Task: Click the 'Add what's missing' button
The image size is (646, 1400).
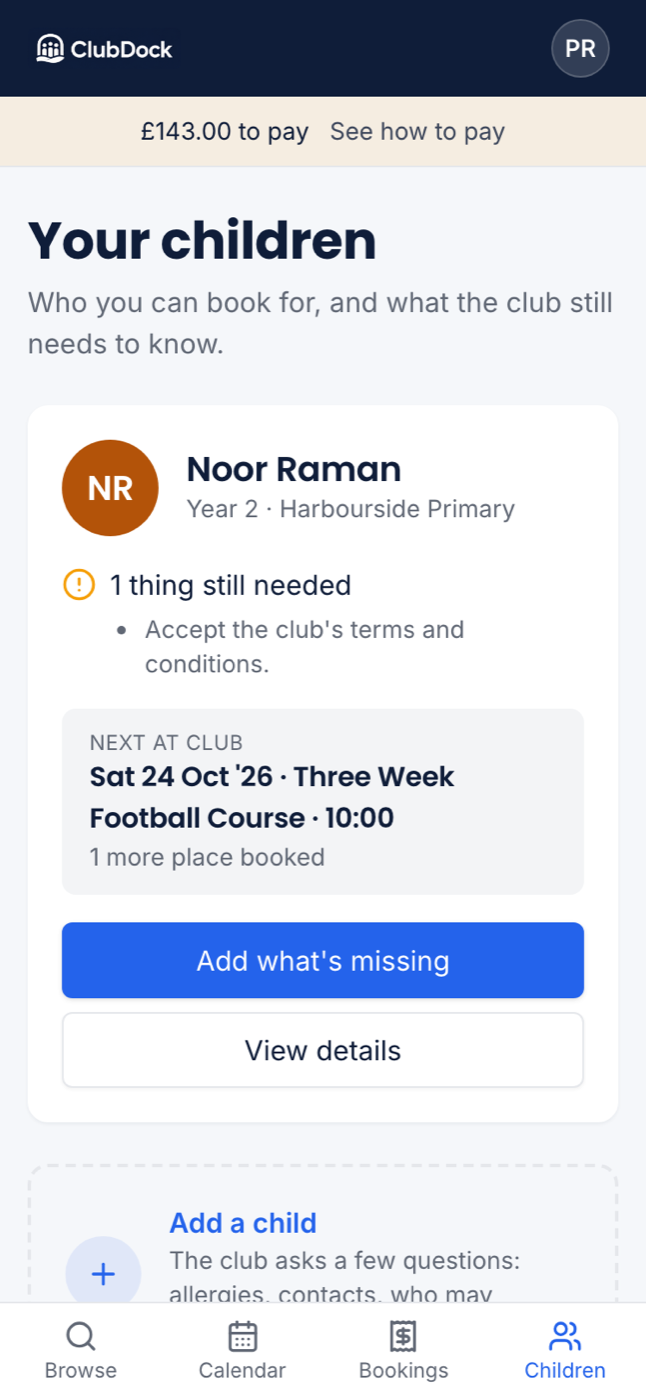Action: 323,960
